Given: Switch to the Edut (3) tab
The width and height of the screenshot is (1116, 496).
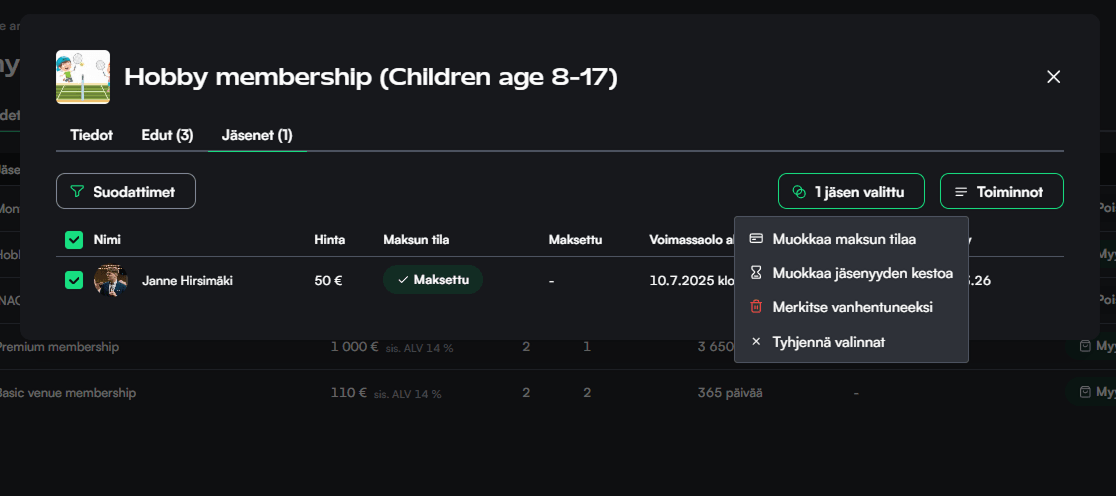Looking at the screenshot, I should pos(167,135).
